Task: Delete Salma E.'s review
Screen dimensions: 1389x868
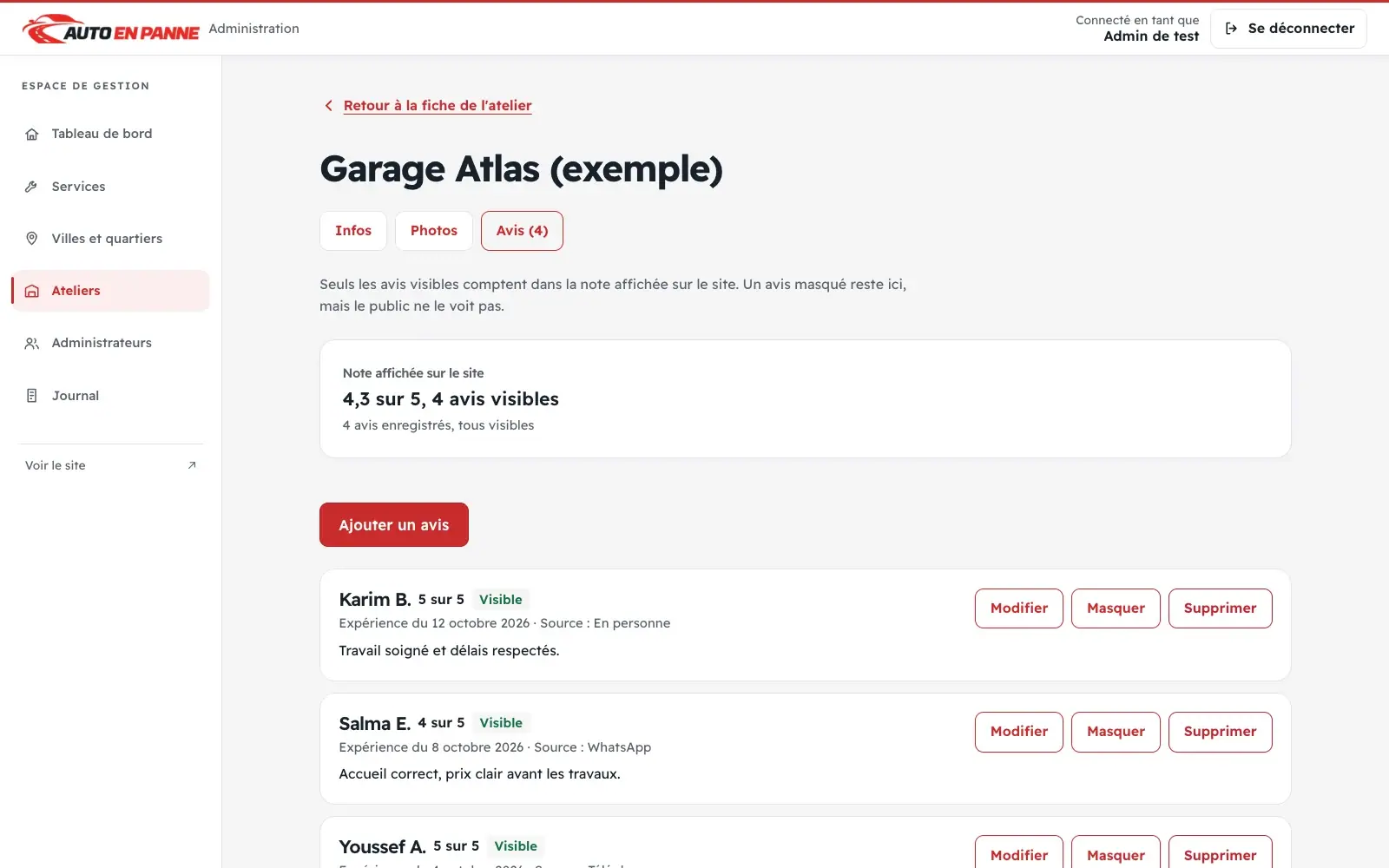Action: 1220,732
